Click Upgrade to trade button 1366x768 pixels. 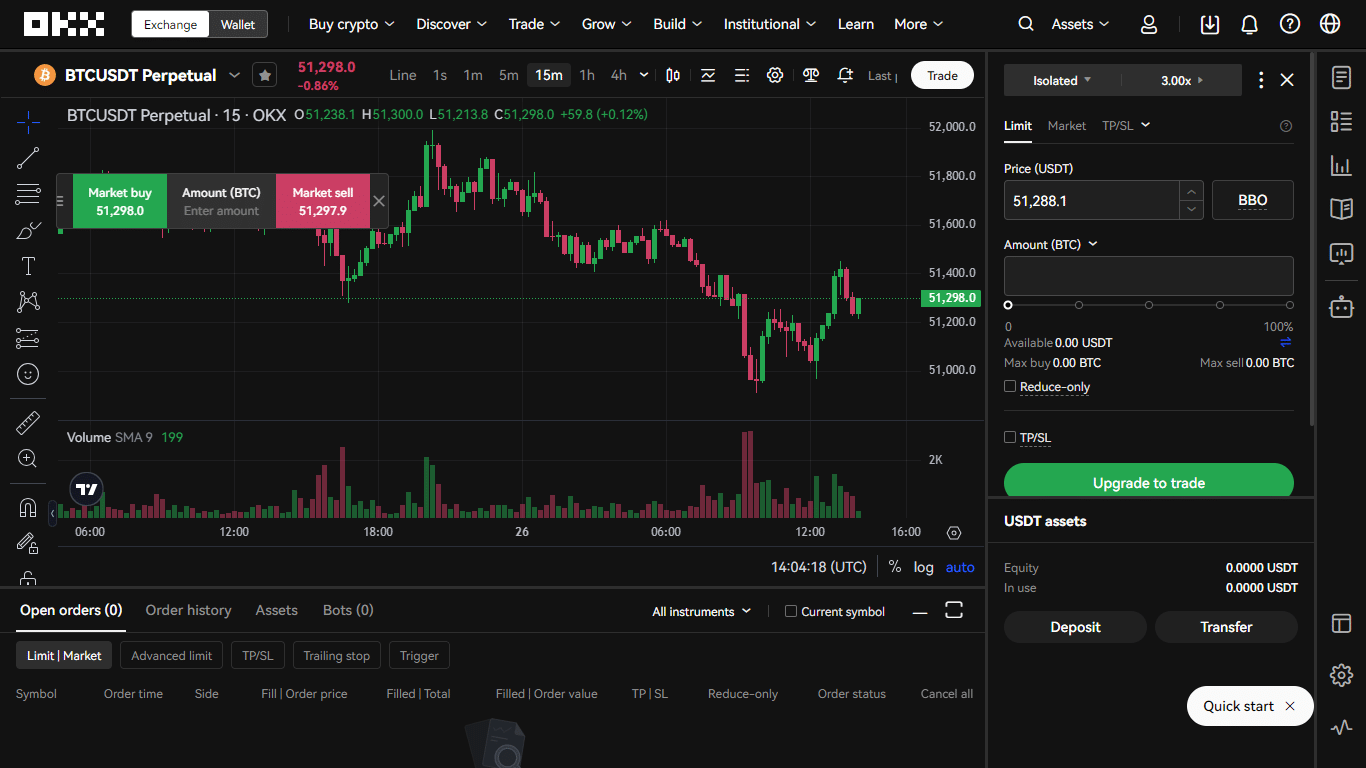click(x=1149, y=481)
